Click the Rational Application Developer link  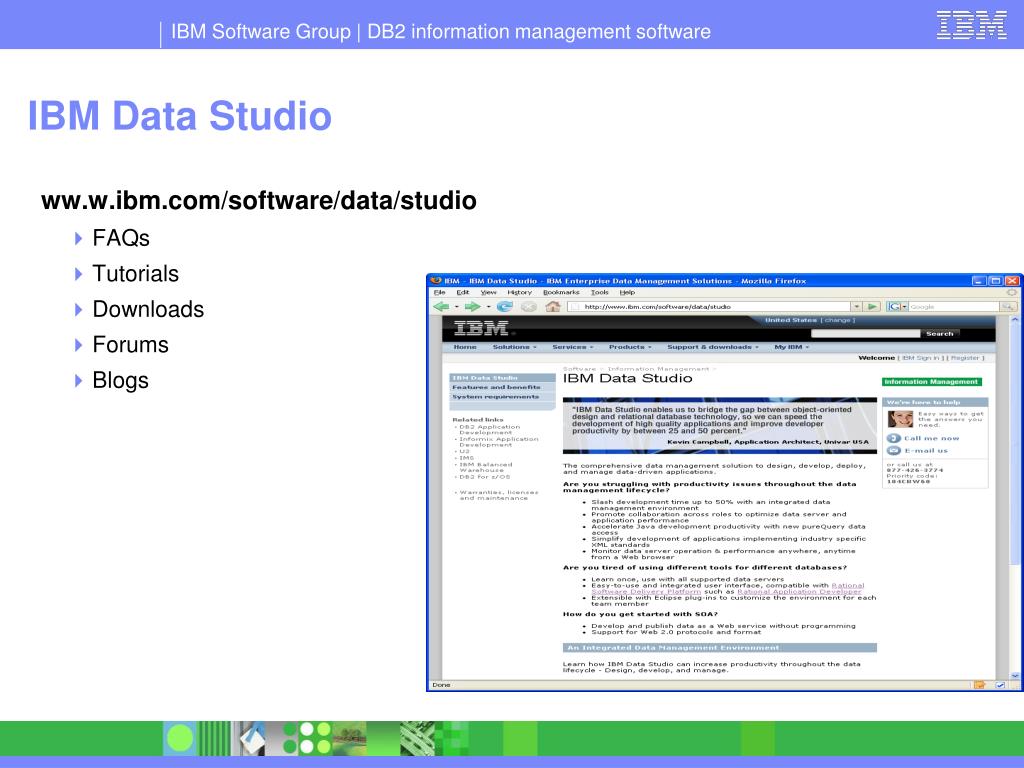(799, 592)
